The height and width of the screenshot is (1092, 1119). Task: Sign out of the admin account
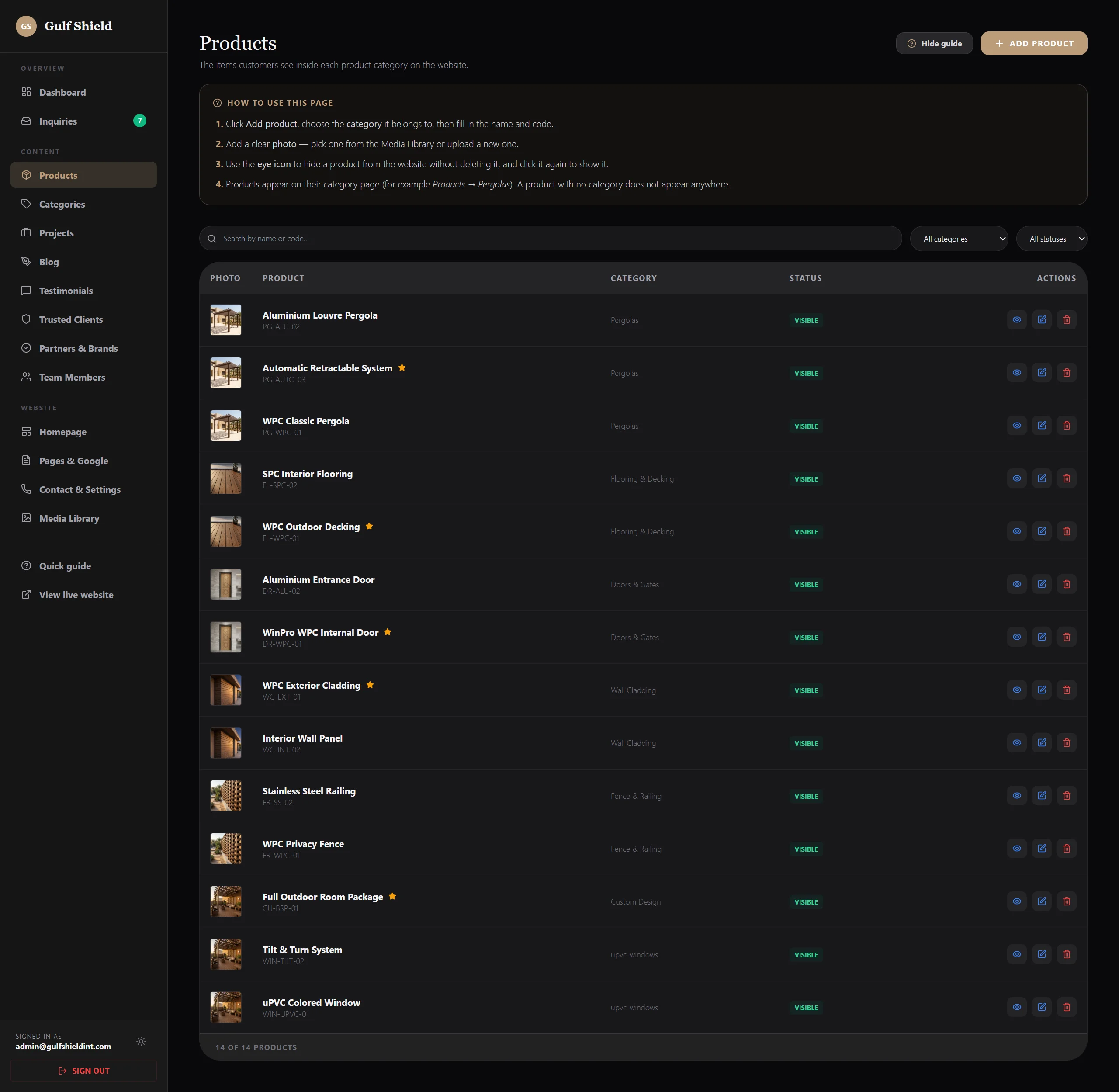(x=84, y=1071)
